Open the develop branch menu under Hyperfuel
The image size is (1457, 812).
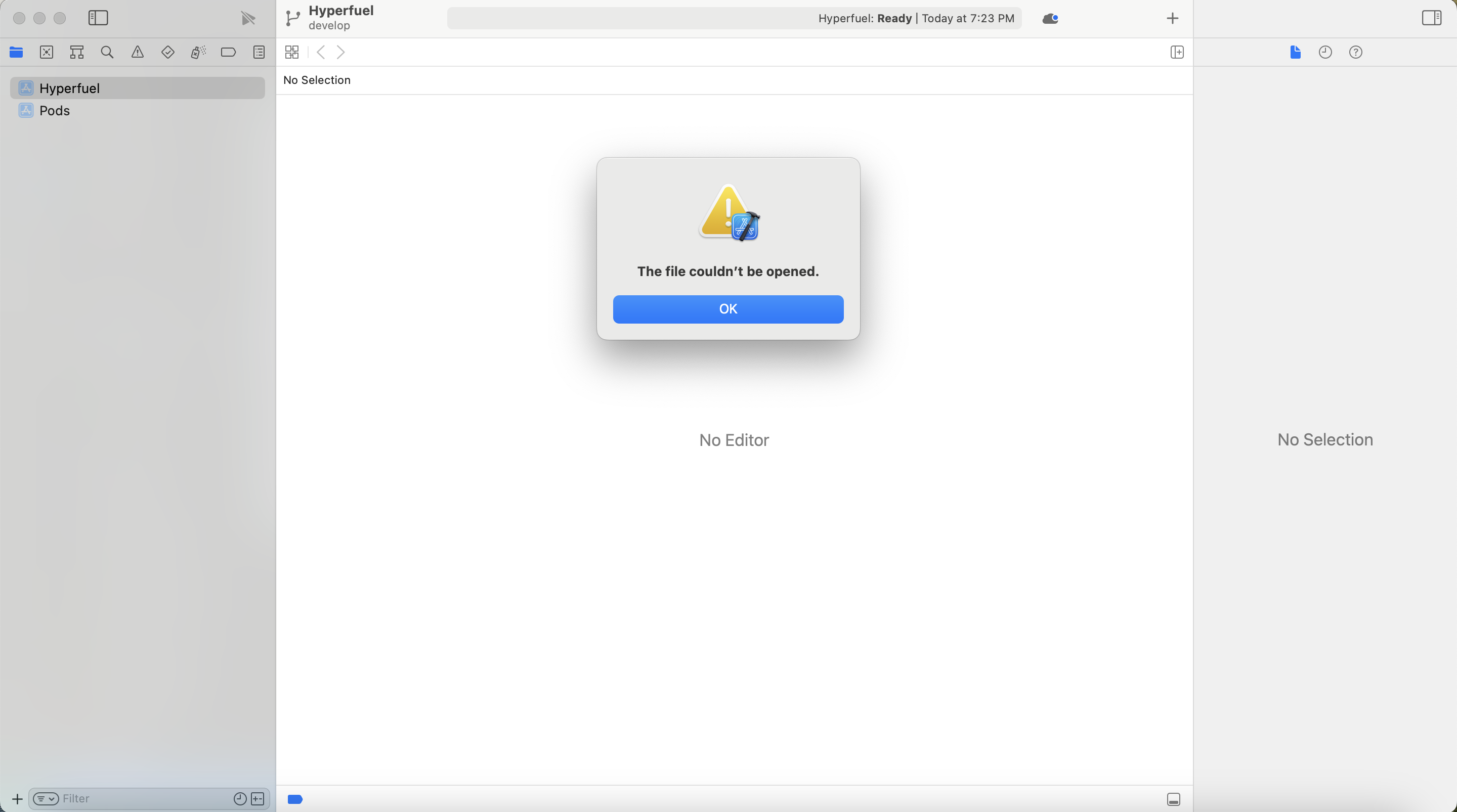[x=329, y=26]
